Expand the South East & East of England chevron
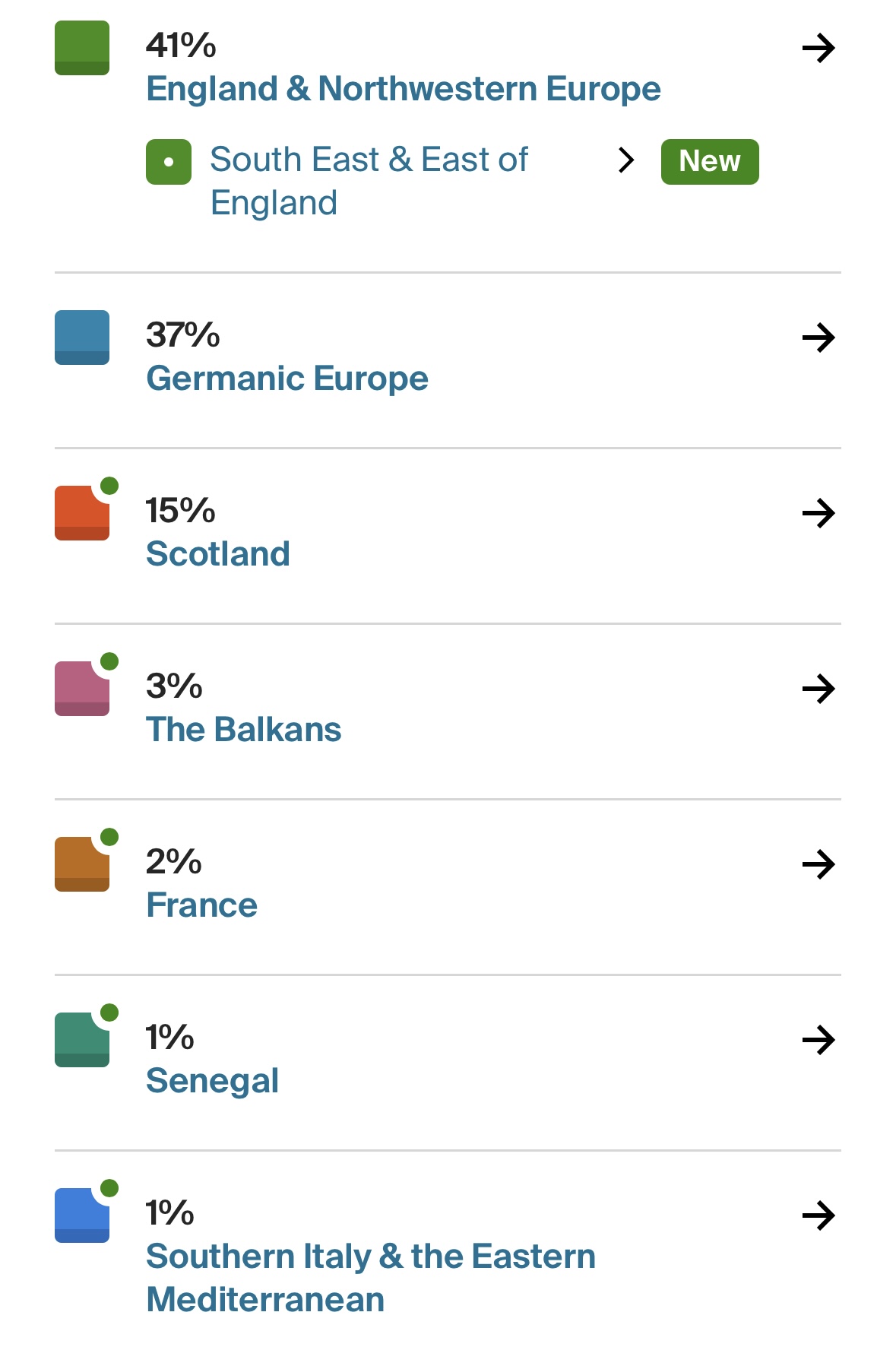Viewport: 896px width, 1366px height. coord(626,160)
